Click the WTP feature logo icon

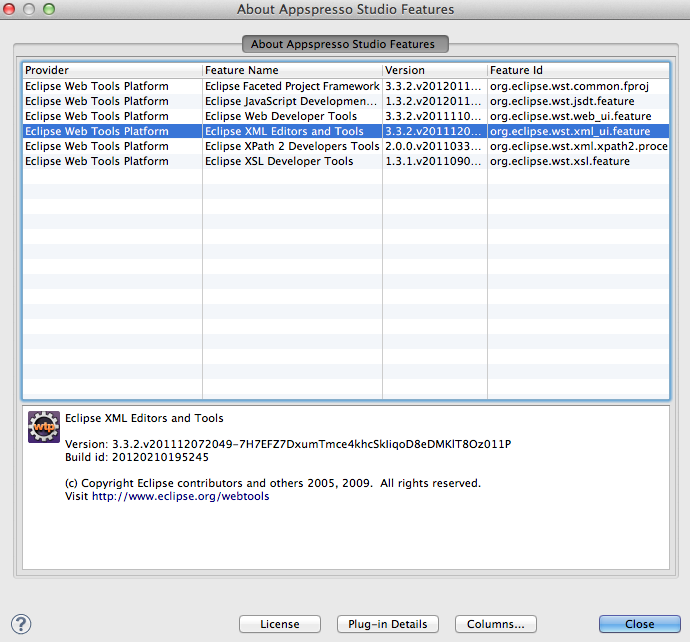(44, 427)
